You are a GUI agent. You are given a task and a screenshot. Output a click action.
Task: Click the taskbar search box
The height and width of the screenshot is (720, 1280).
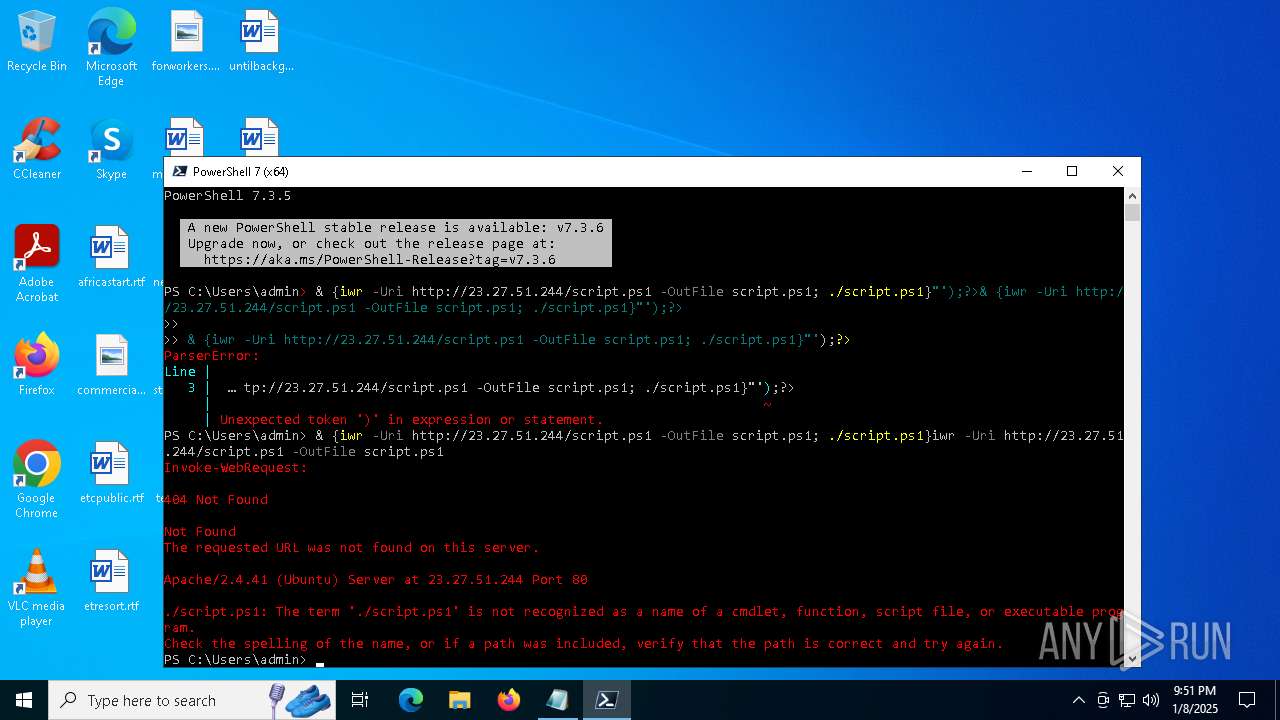click(192, 700)
